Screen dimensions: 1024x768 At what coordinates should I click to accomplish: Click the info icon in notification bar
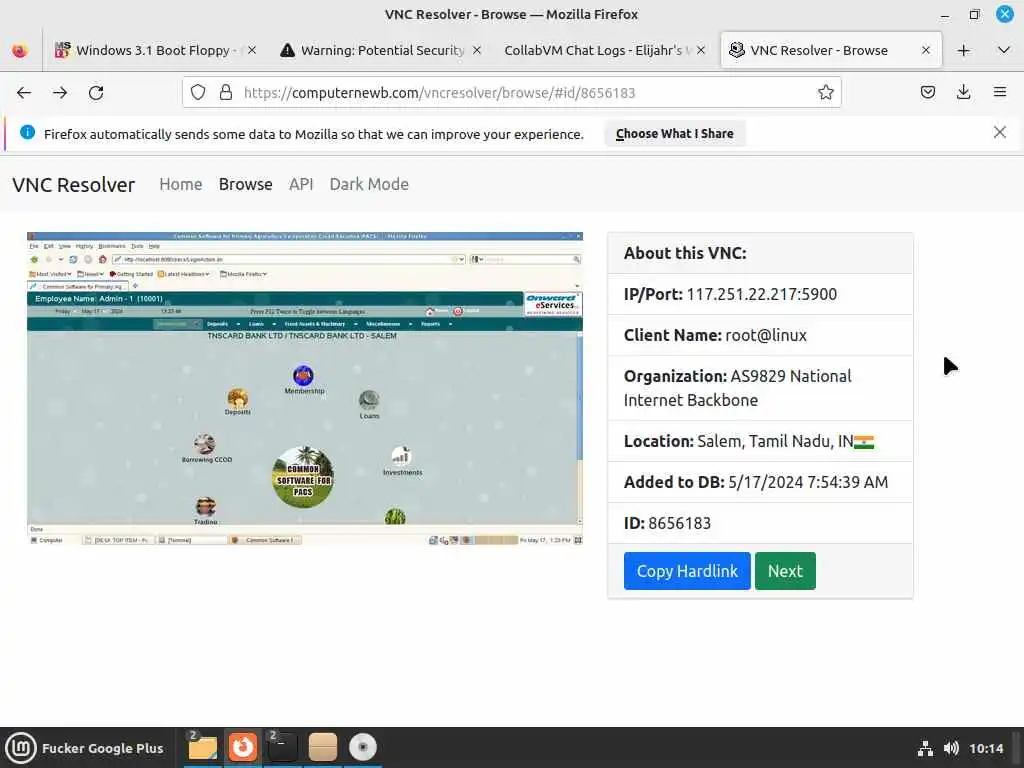click(27, 133)
